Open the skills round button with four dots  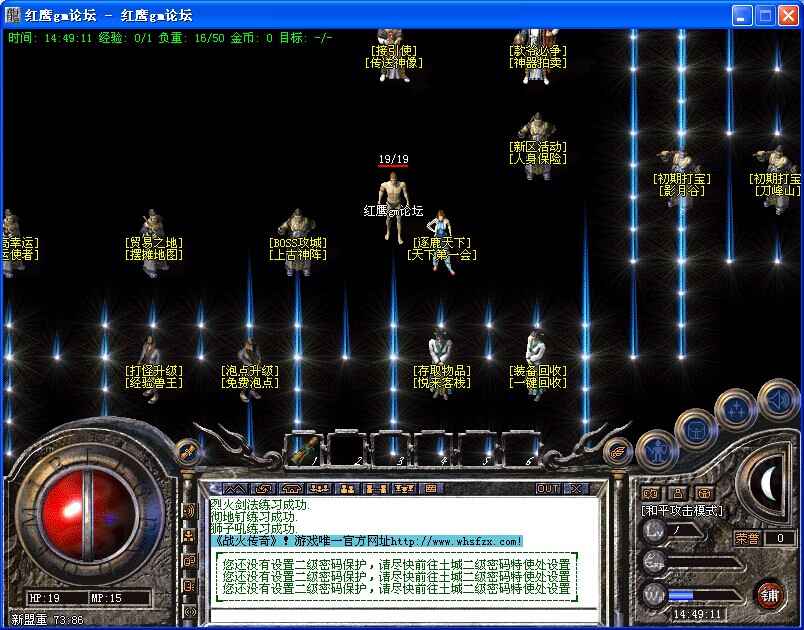click(x=736, y=410)
